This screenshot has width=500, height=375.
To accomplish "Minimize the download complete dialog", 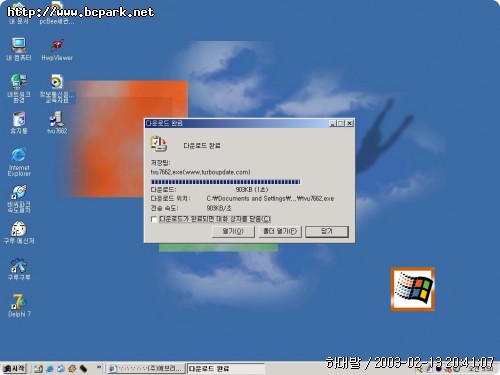I will point(332,123).
